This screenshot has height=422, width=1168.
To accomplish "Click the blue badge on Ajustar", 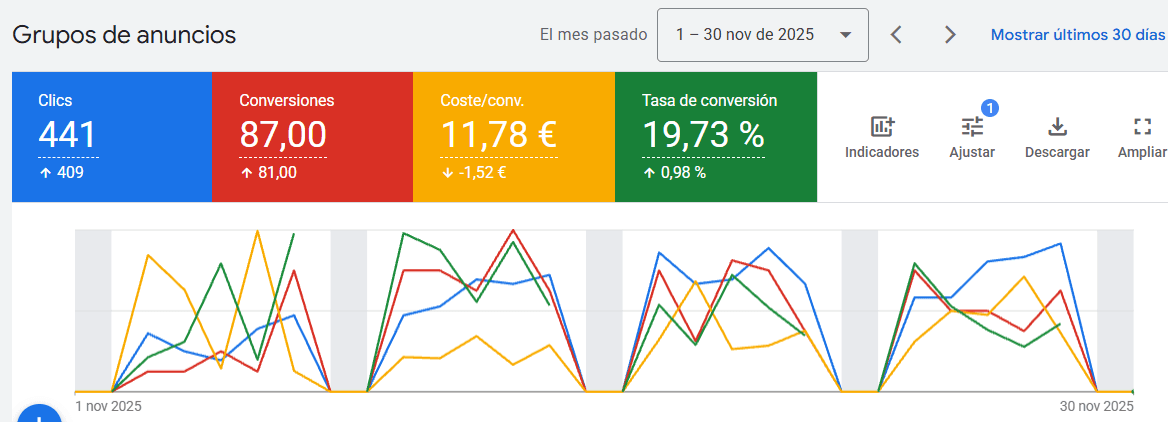I will point(989,108).
